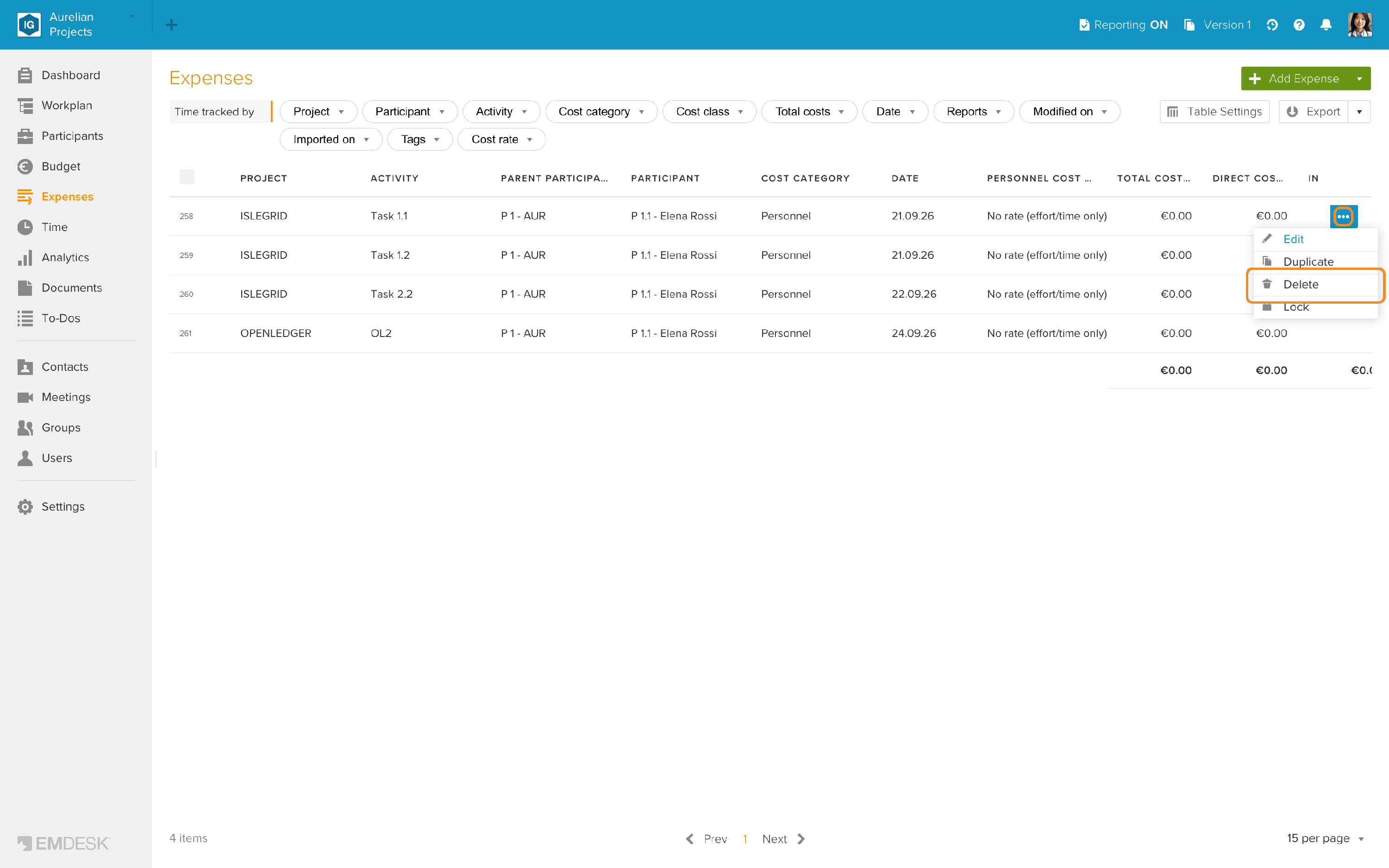Open the To-Dos list
1389x868 pixels.
tap(61, 318)
